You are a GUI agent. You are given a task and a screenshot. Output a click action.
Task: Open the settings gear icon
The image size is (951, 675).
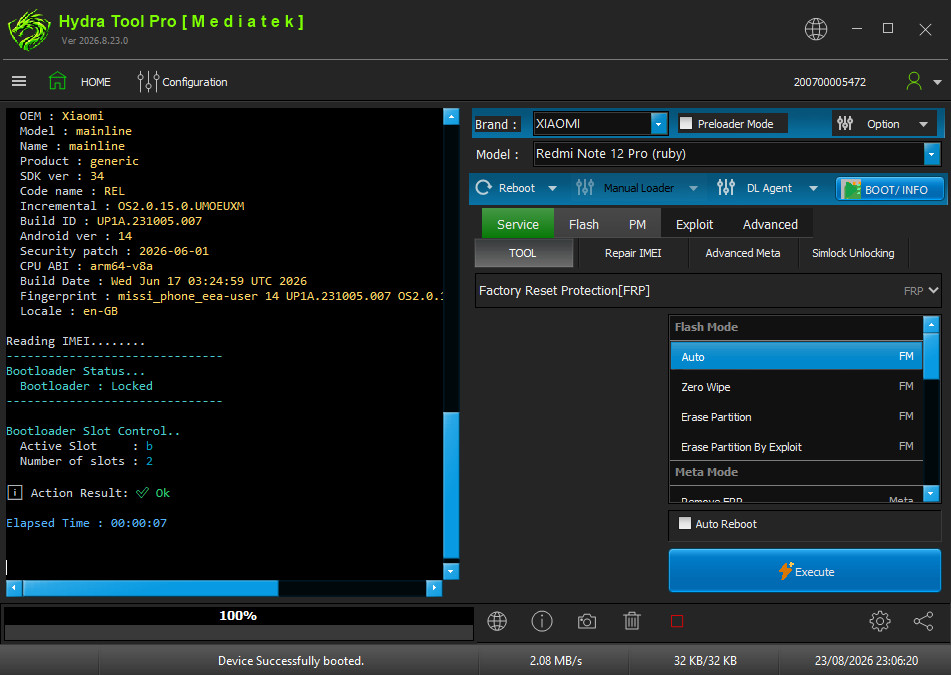click(x=879, y=621)
